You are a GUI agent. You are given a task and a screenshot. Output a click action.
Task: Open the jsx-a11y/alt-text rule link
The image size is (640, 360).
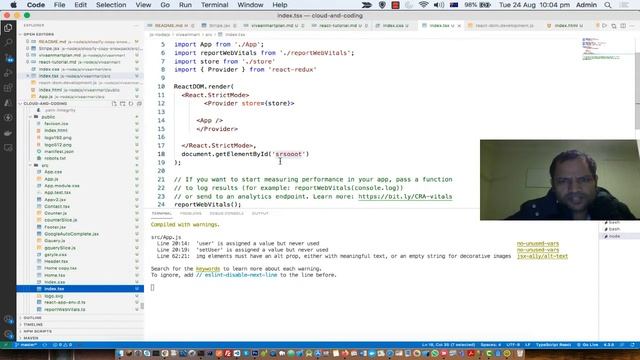pyautogui.click(x=542, y=256)
